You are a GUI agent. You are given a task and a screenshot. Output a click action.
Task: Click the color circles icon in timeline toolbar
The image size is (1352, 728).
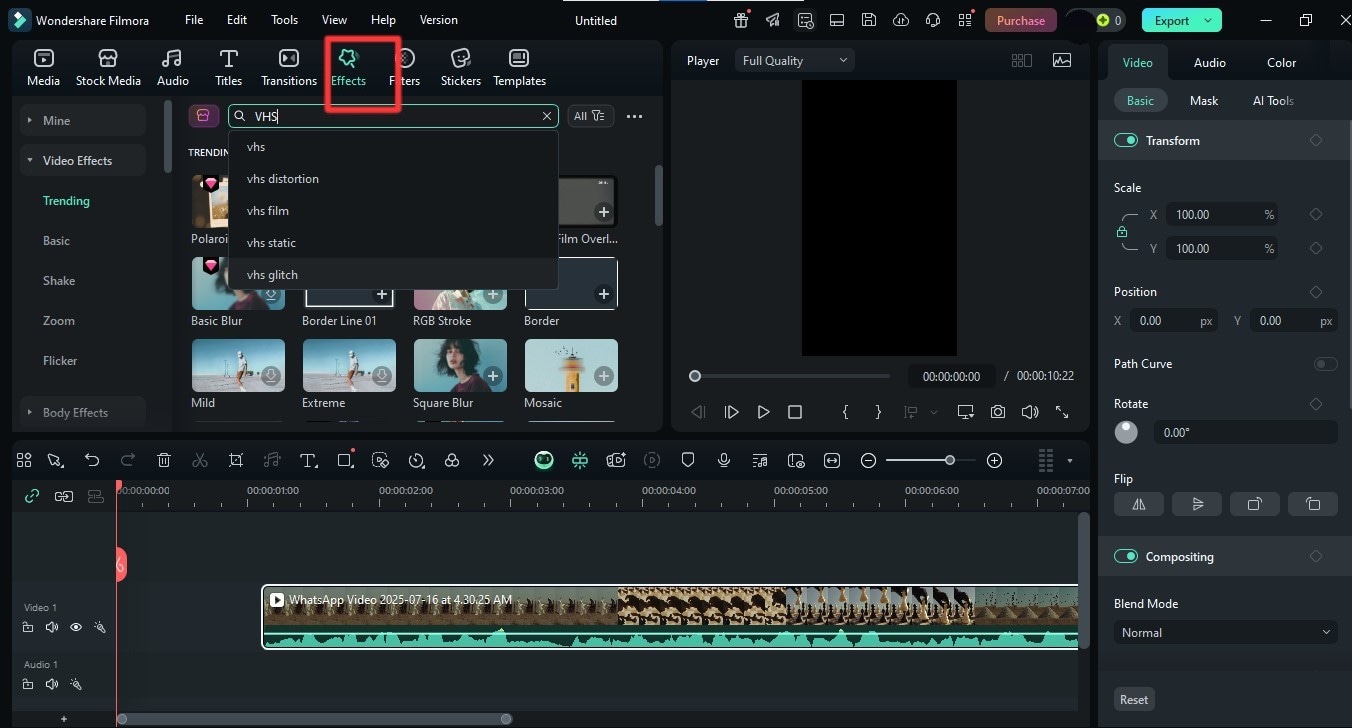tap(452, 460)
